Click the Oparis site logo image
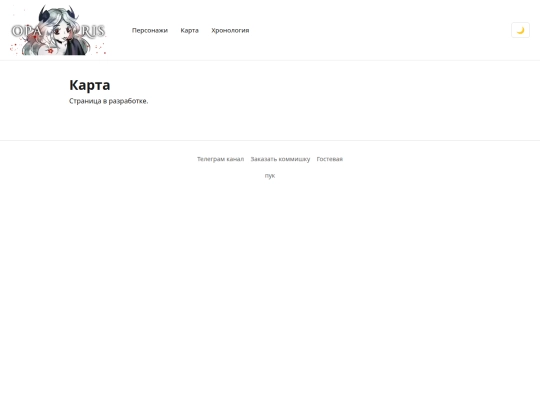 [58, 30]
